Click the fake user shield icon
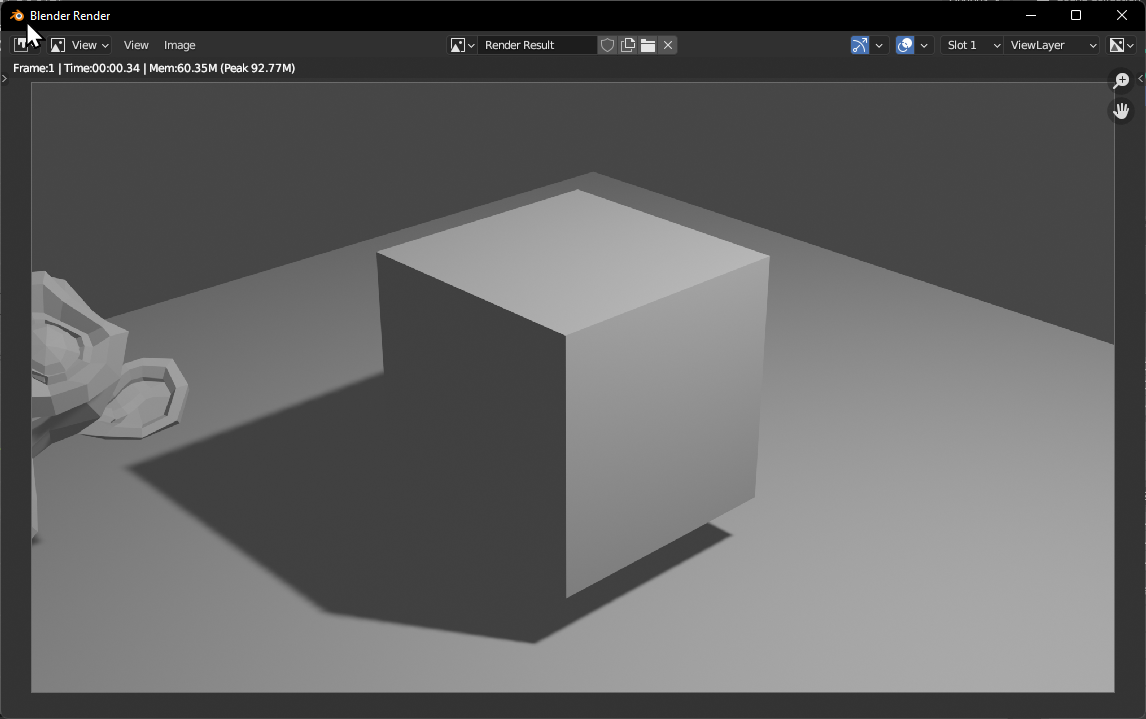The height and width of the screenshot is (719, 1146). [x=607, y=45]
